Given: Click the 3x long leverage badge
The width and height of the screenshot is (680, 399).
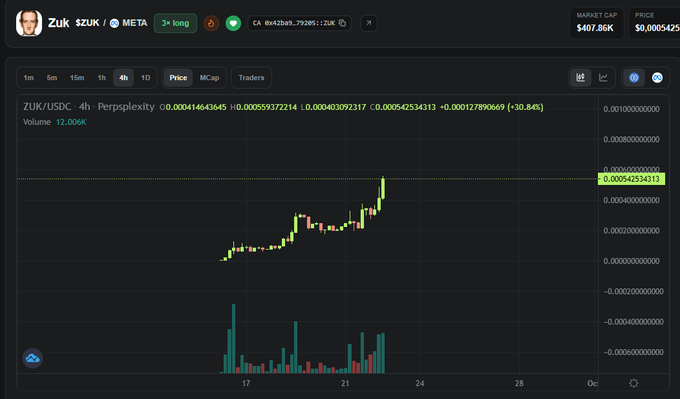Looking at the screenshot, I should point(175,23).
